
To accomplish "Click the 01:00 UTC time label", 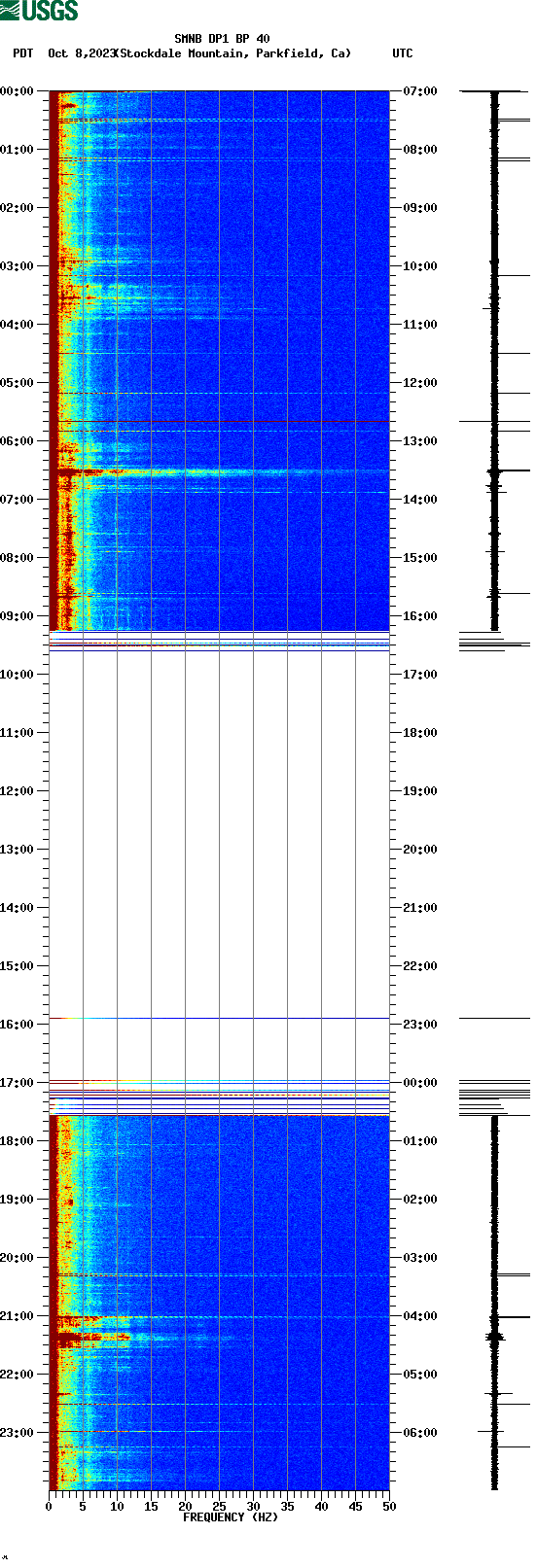I will 420,1141.
